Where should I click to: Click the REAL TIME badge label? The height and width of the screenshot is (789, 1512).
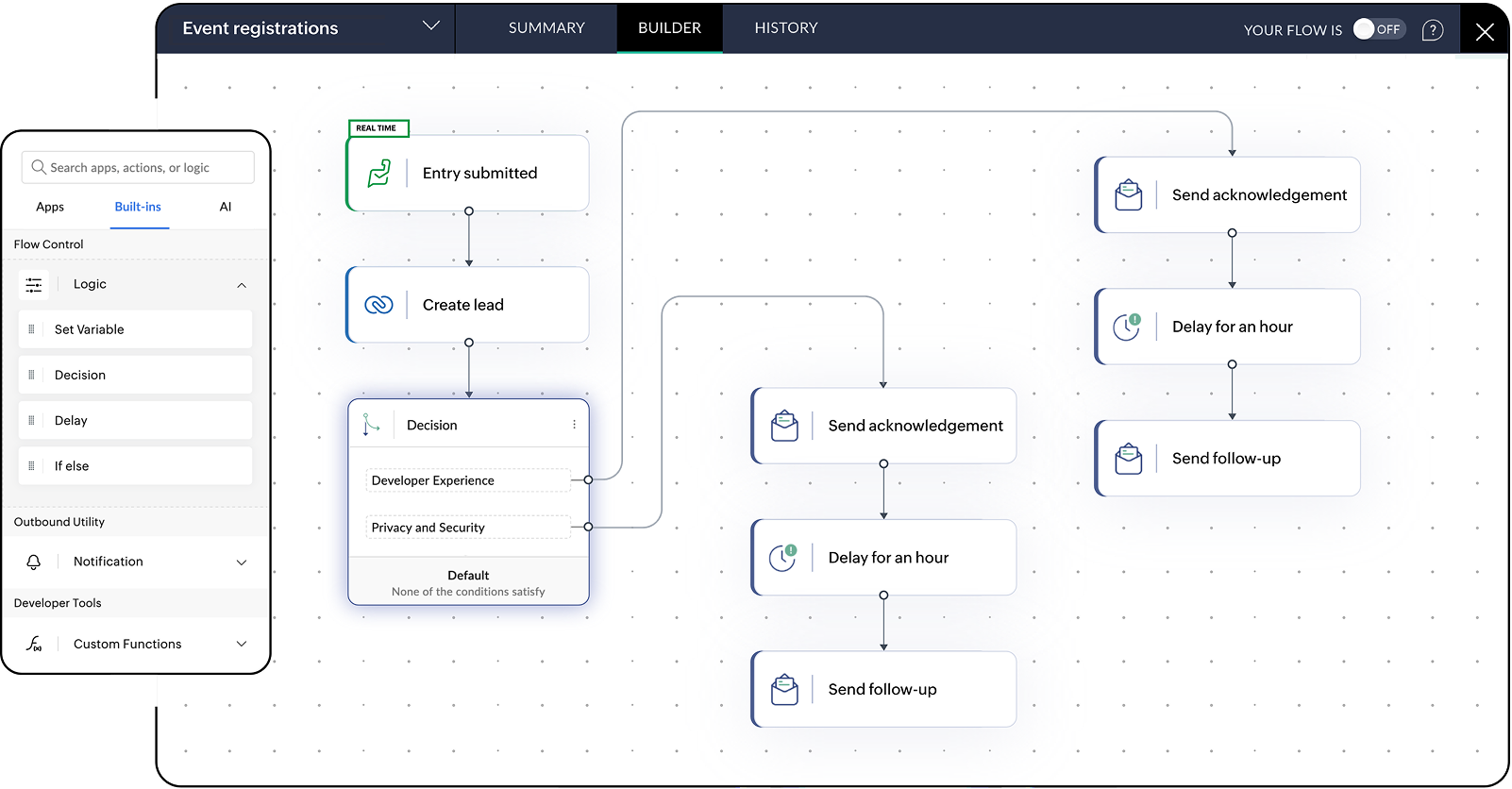378,128
